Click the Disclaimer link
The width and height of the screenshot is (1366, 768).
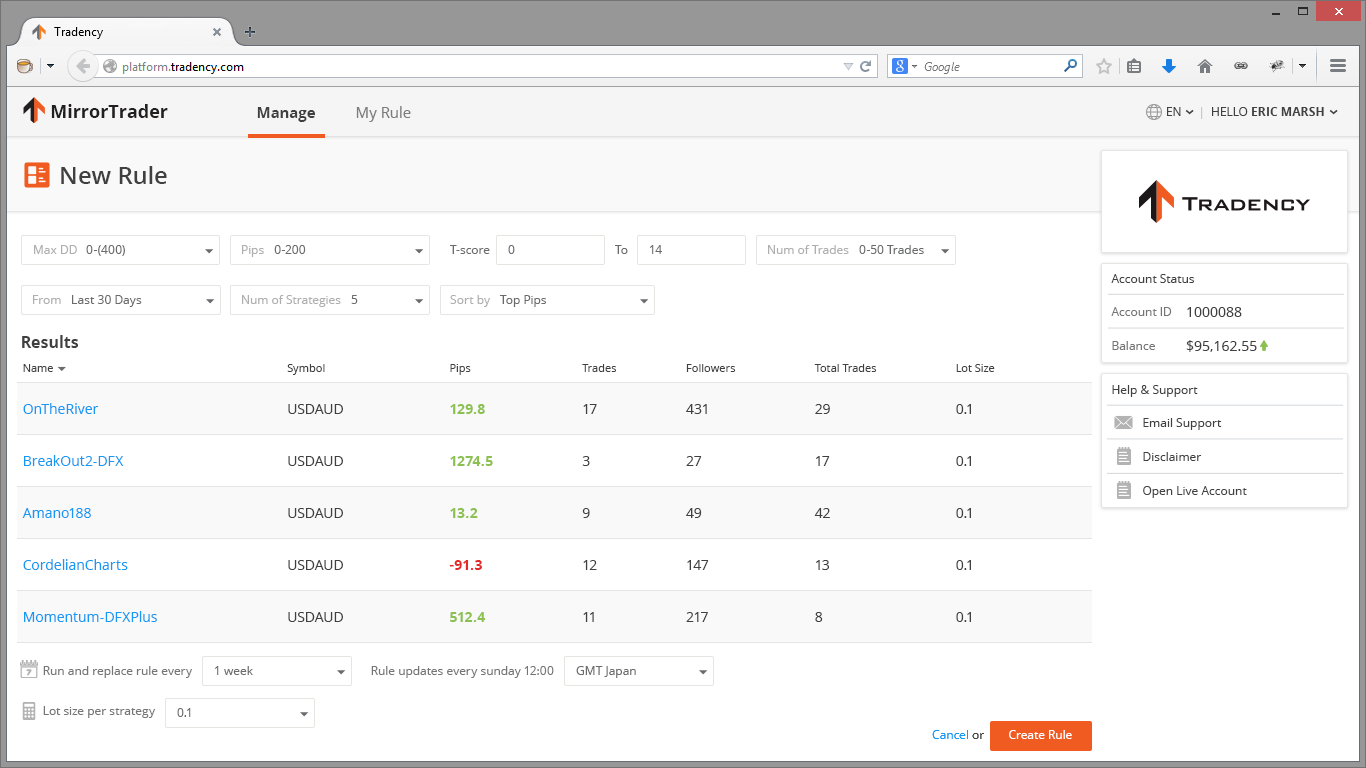pyautogui.click(x=1172, y=457)
